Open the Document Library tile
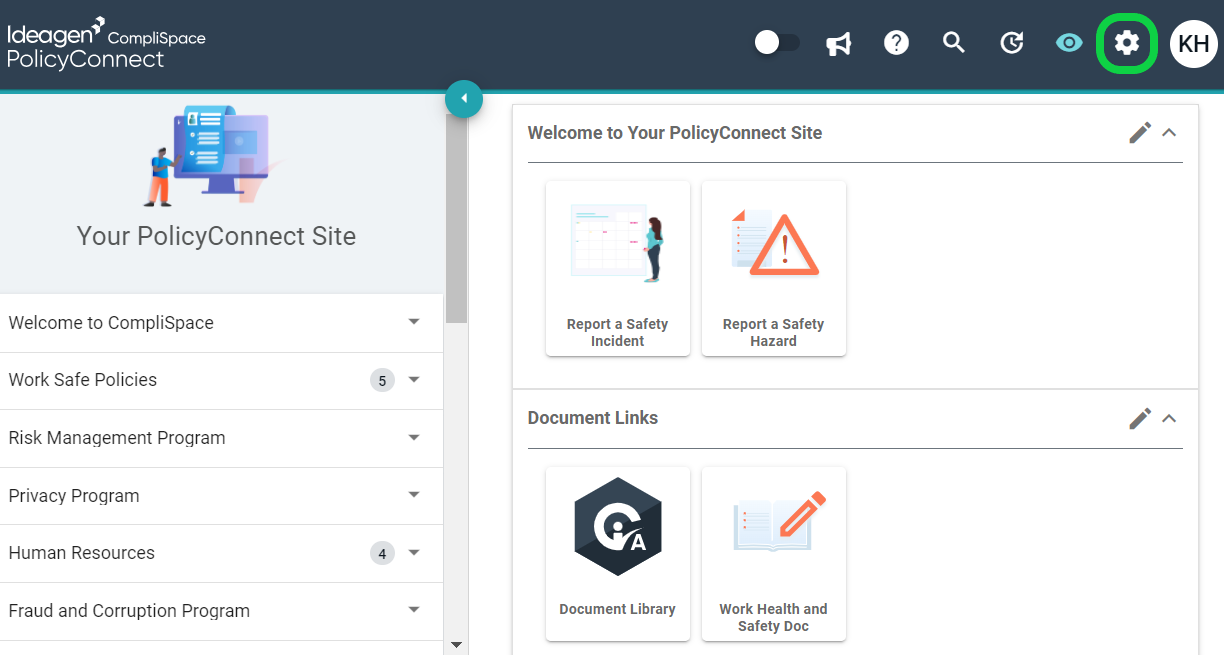Screen dimensions: 1224x655 [x=618, y=554]
